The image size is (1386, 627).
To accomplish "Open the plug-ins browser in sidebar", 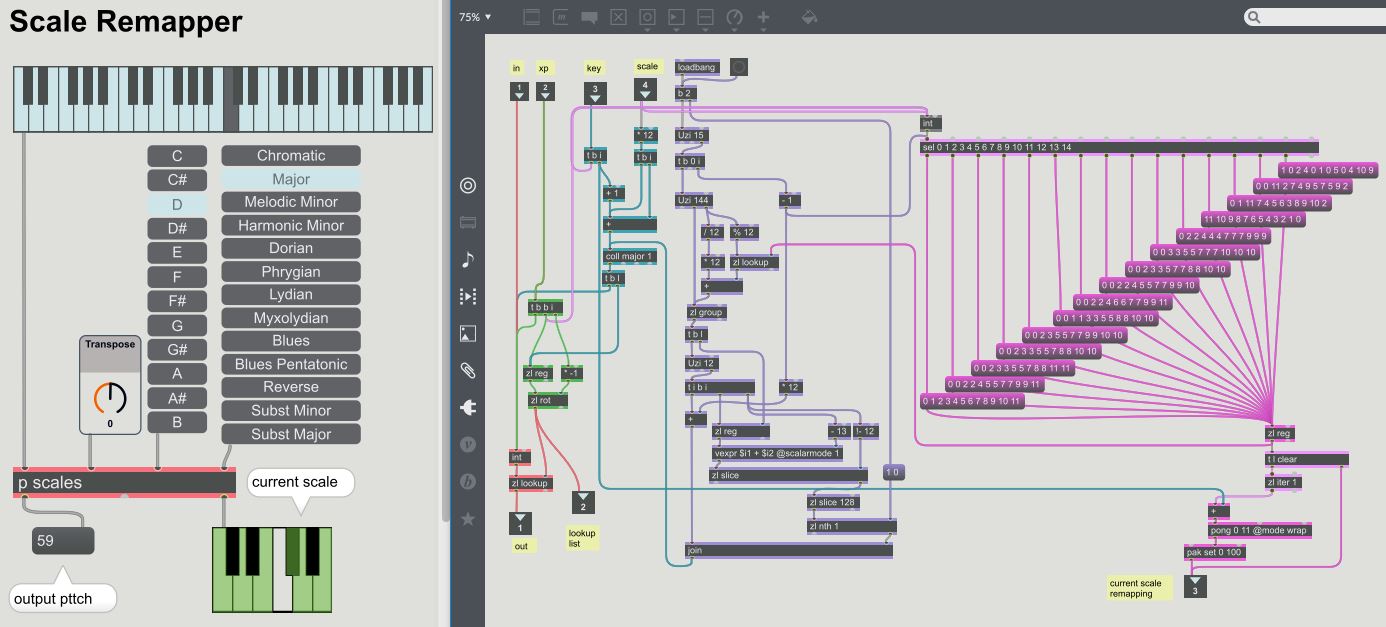I will pyautogui.click(x=467, y=407).
